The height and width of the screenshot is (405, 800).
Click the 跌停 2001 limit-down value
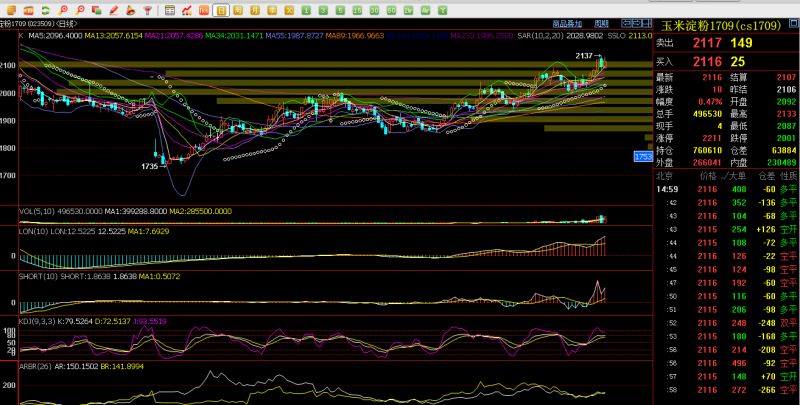click(x=786, y=138)
